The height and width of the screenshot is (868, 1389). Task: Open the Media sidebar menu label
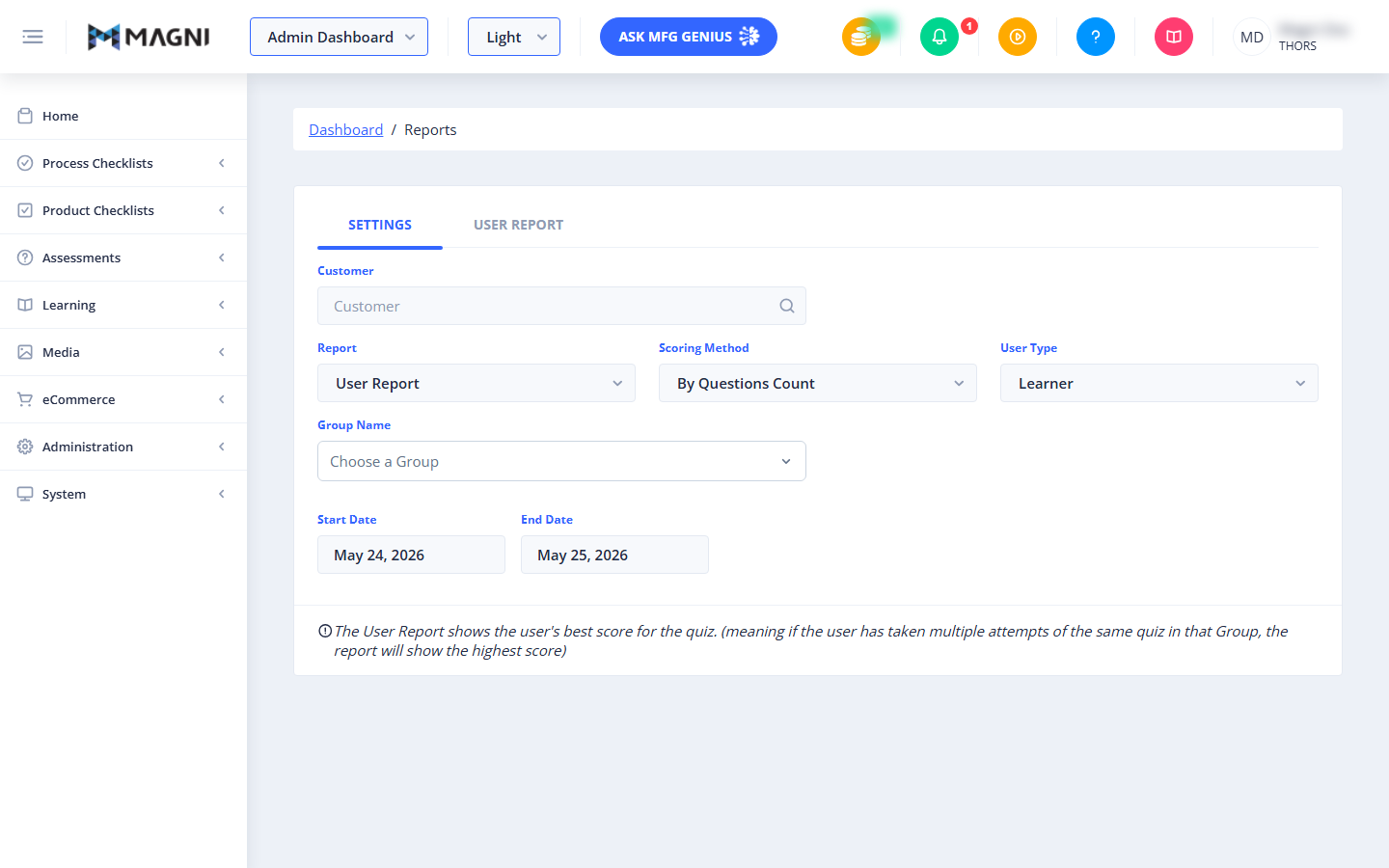[x=61, y=352]
